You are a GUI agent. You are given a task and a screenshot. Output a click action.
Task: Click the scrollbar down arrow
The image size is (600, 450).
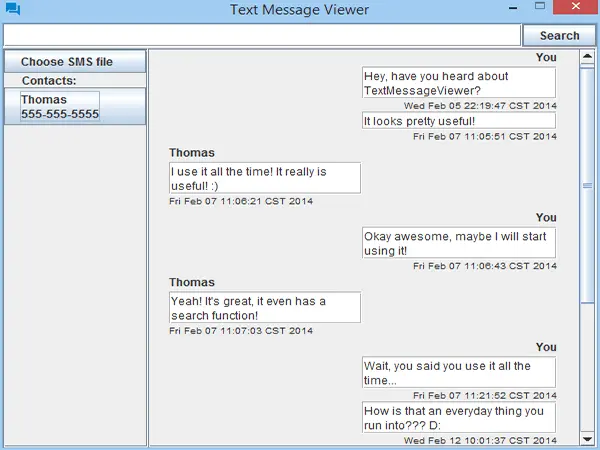click(x=587, y=438)
